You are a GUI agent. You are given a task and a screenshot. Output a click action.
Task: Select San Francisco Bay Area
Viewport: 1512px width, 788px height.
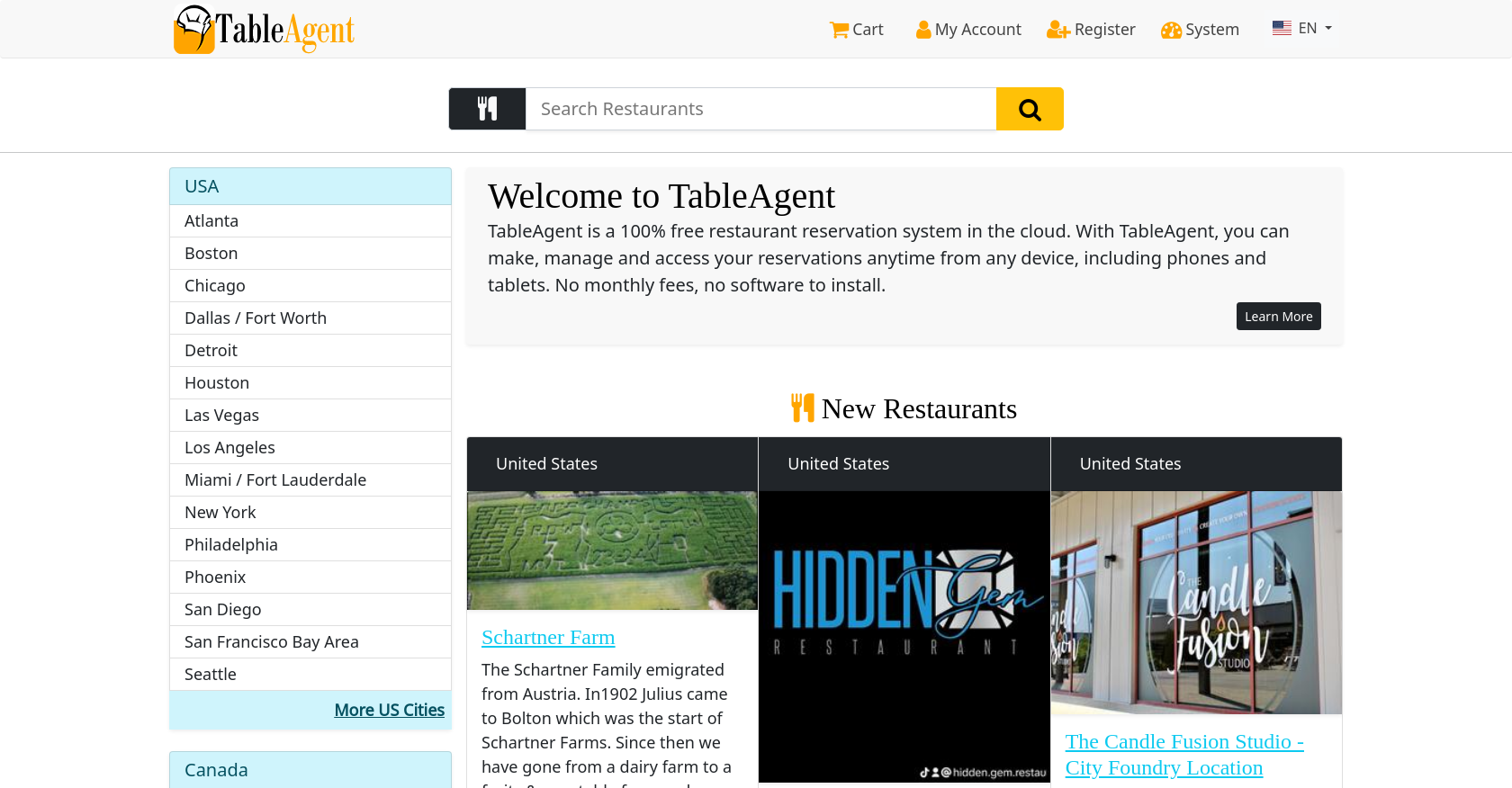click(x=310, y=642)
